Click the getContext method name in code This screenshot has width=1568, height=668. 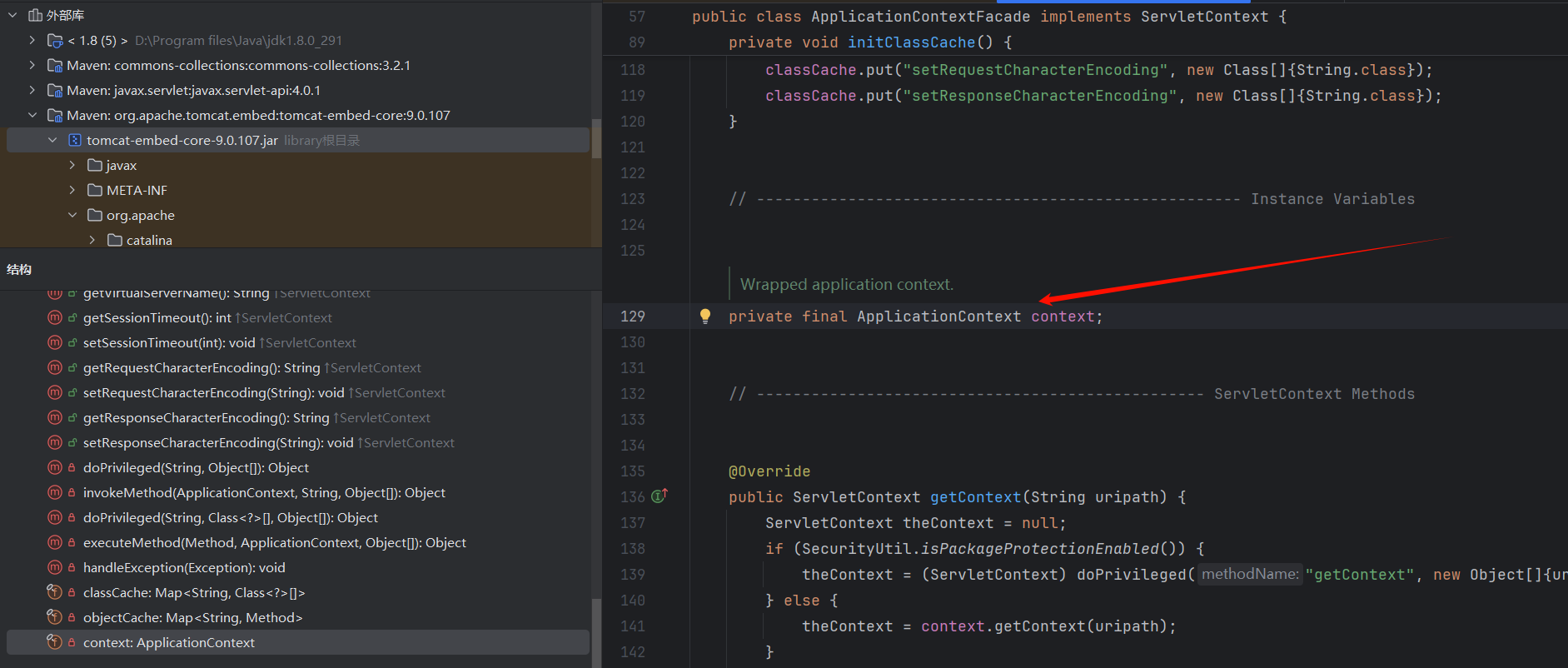pyautogui.click(x=975, y=497)
